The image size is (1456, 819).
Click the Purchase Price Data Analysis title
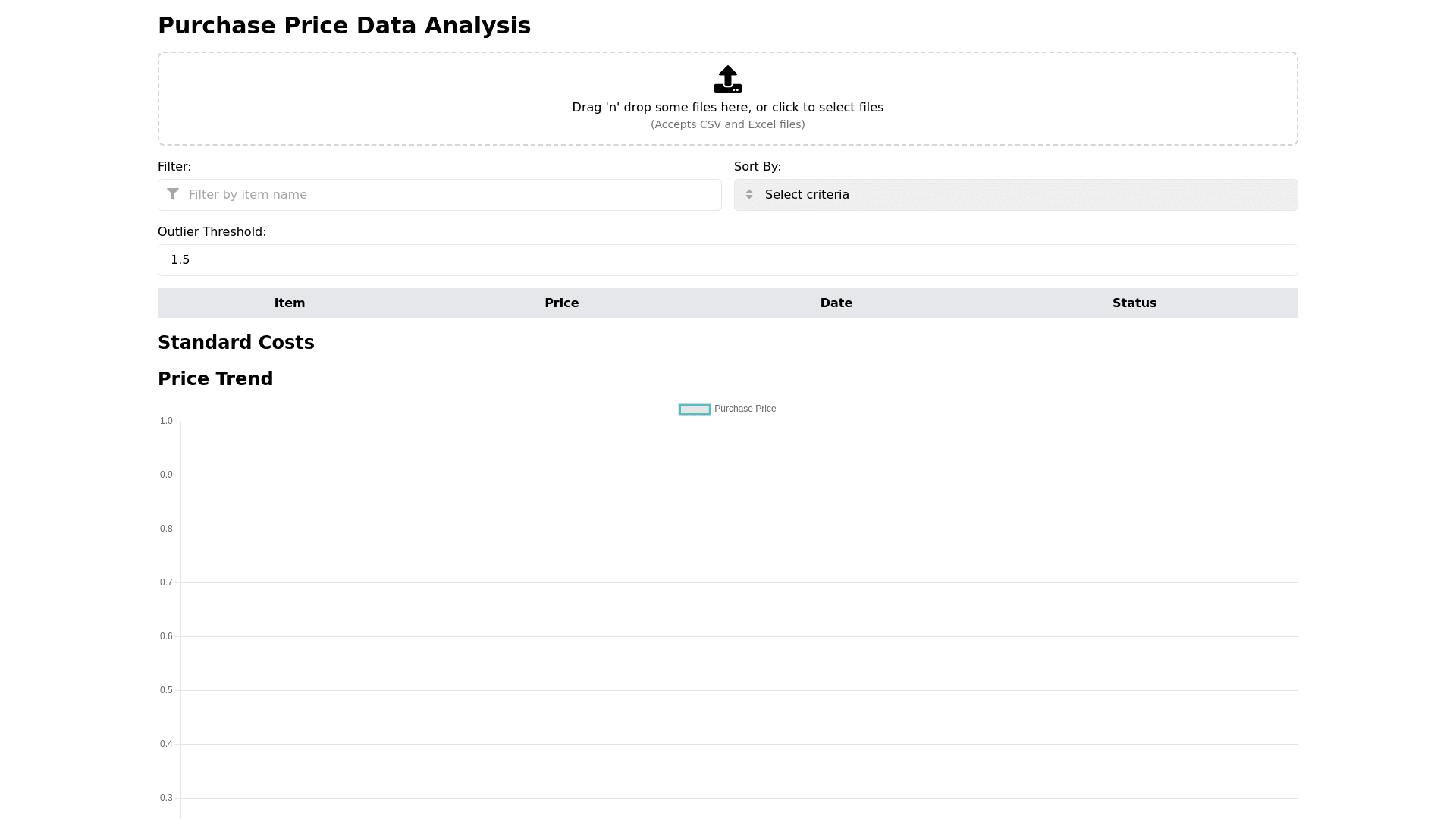344,26
